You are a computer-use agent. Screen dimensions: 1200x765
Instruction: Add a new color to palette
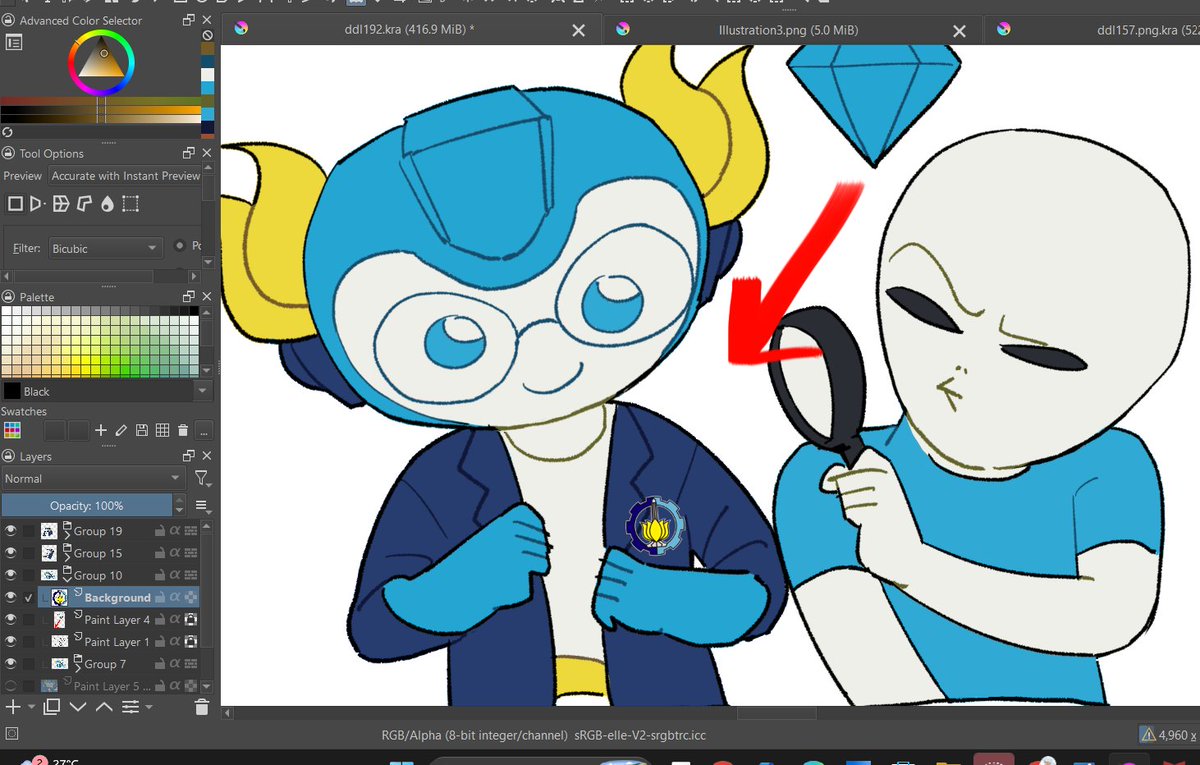pyautogui.click(x=101, y=430)
